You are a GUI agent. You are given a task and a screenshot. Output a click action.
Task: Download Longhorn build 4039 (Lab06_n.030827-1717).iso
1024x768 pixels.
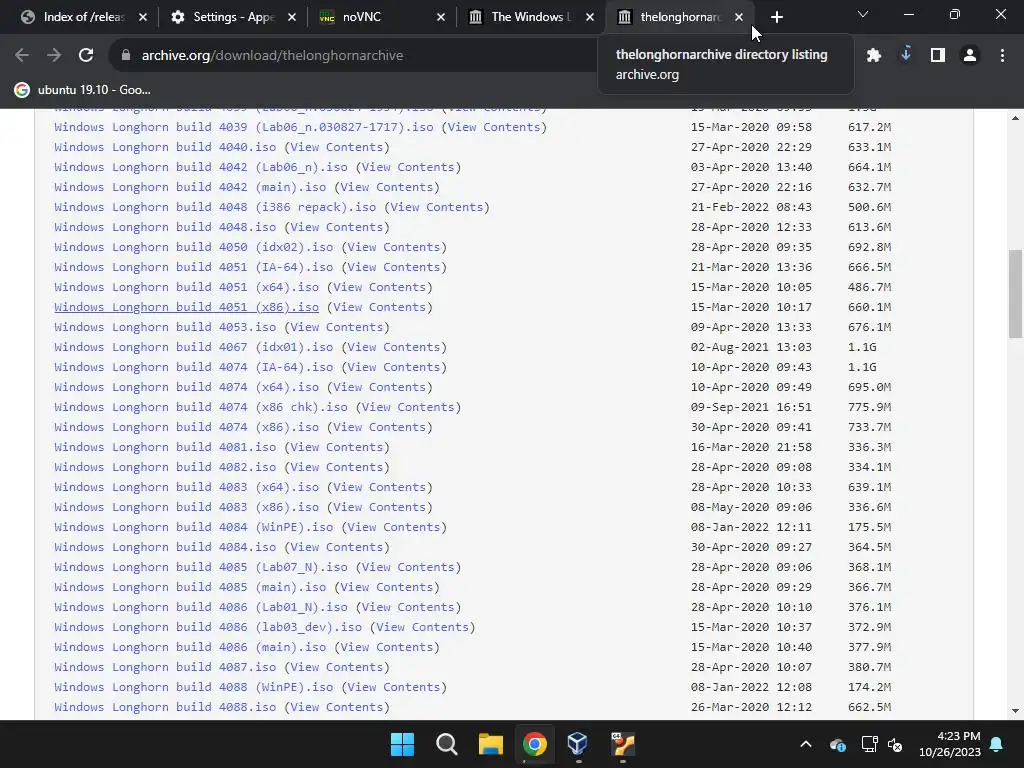pos(244,127)
